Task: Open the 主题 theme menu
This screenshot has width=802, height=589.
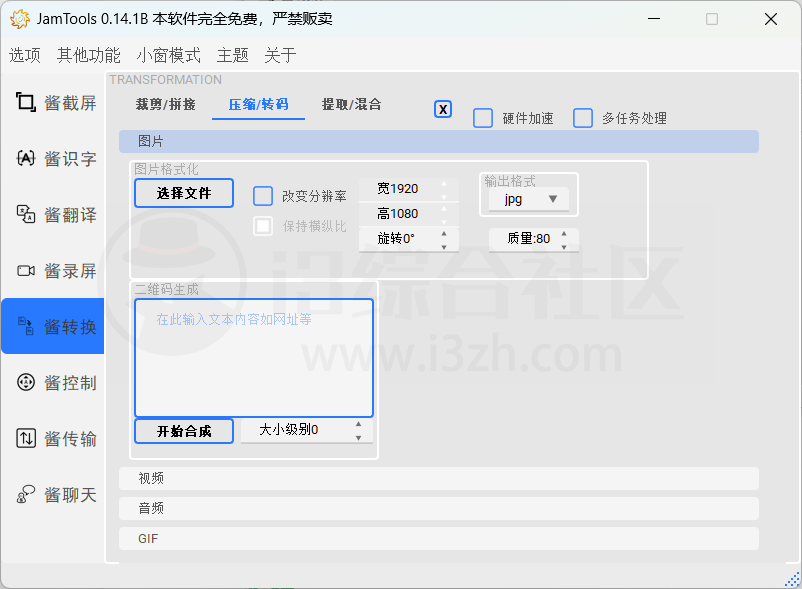Action: point(232,55)
